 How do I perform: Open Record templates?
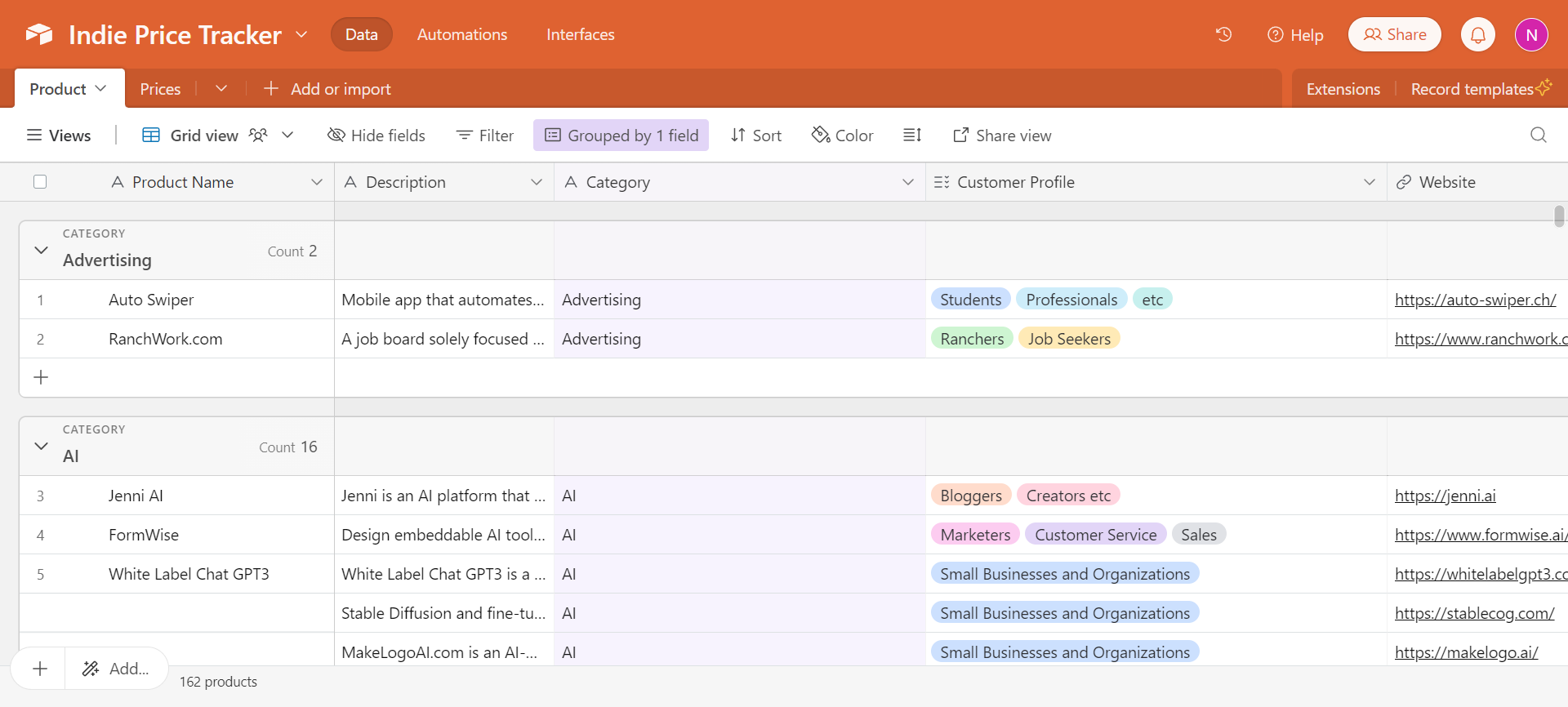point(1481,88)
